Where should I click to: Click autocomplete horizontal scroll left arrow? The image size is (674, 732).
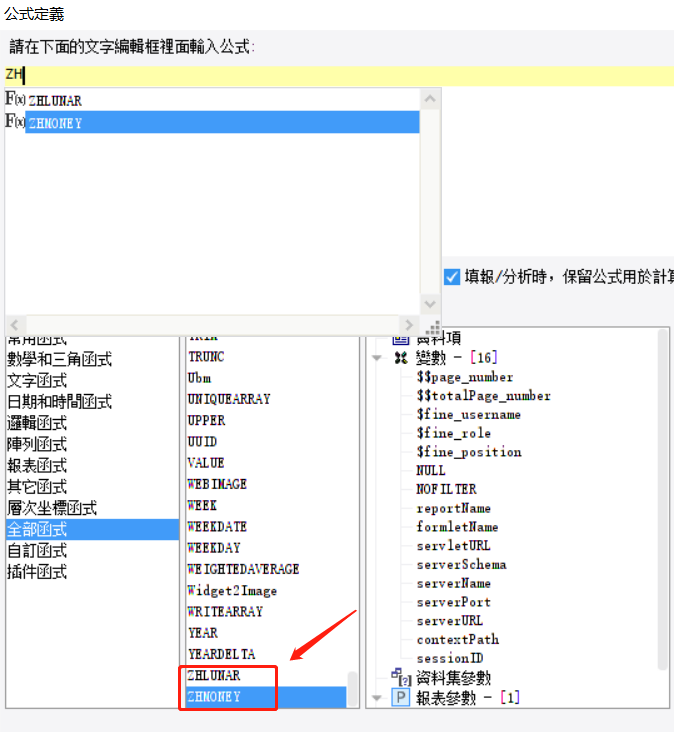click(x=14, y=324)
